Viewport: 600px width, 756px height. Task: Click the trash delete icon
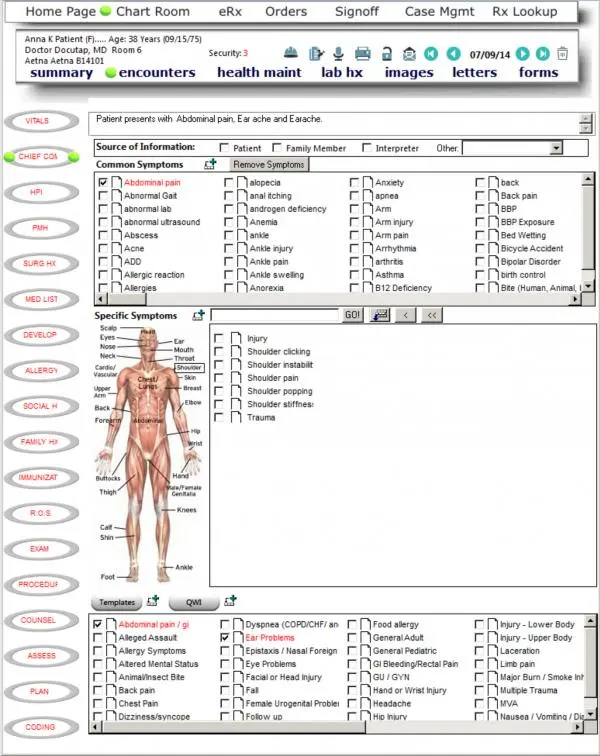[562, 53]
